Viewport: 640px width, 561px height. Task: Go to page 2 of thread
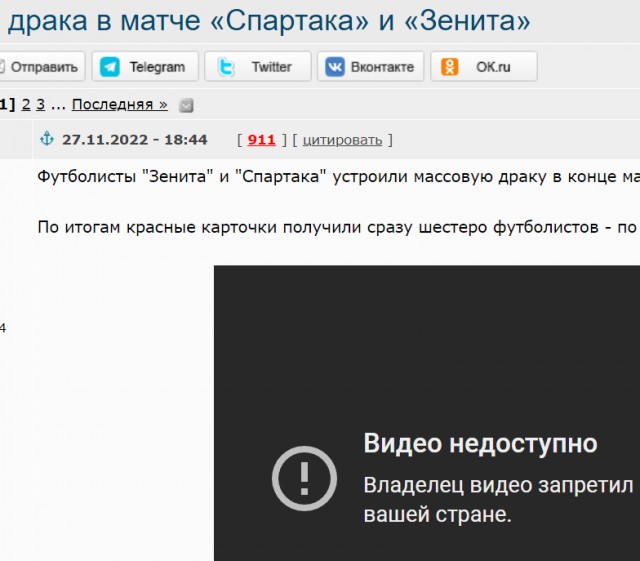26,105
